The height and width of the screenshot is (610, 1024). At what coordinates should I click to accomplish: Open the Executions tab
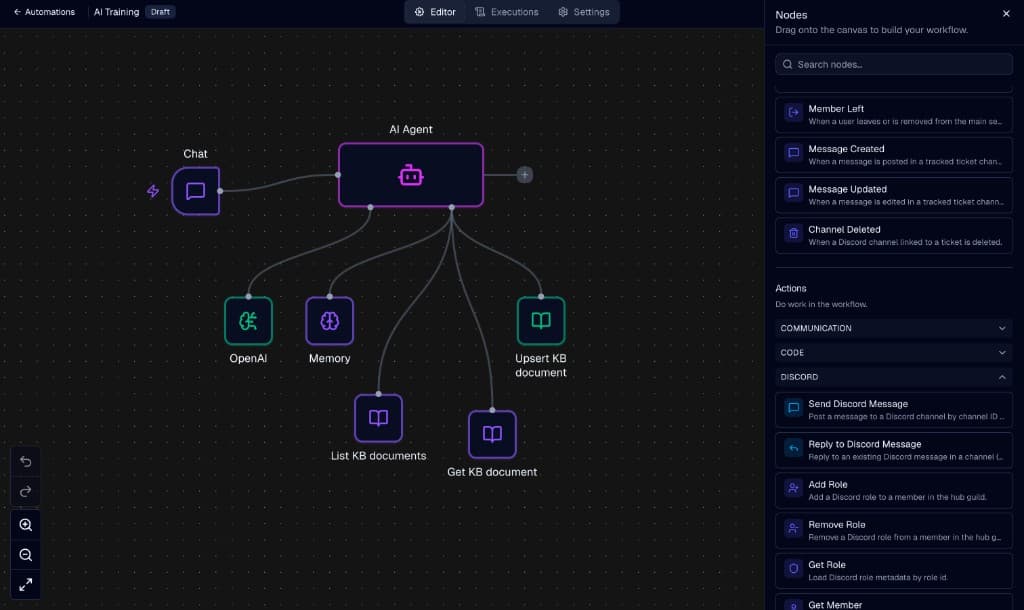507,12
